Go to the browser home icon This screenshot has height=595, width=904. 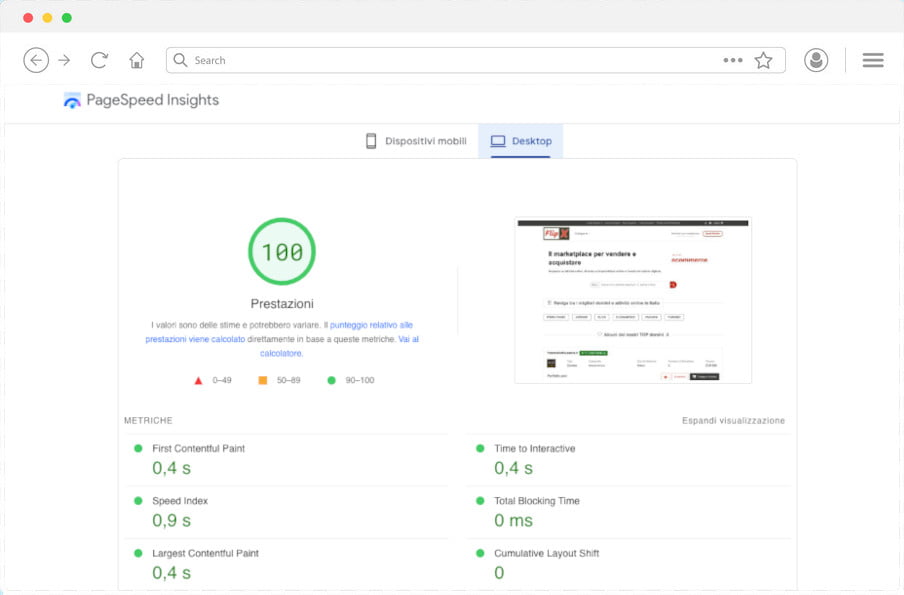[137, 60]
